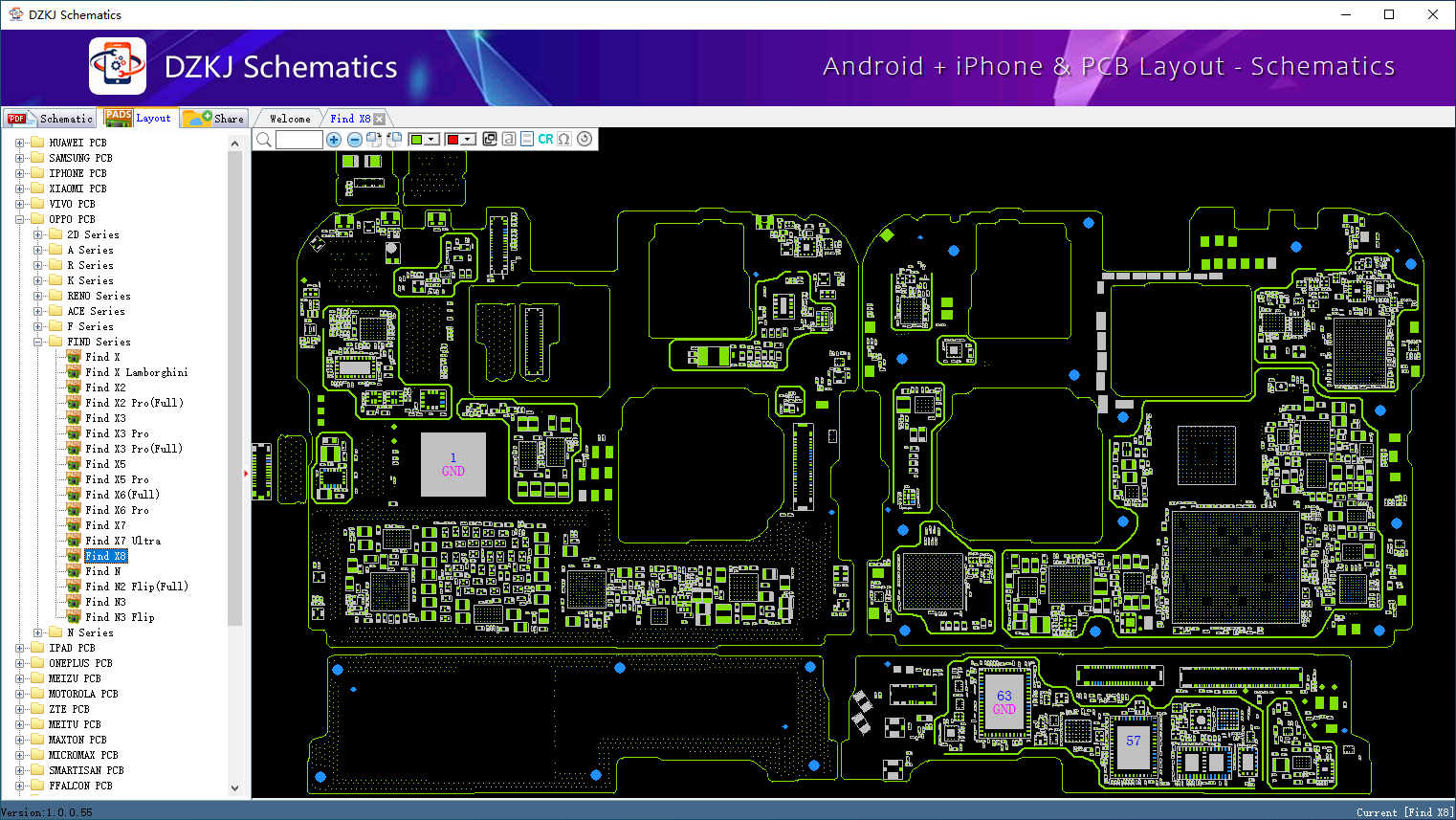Viewport: 1456px width, 820px height.
Task: Click the PADS icon beside Find X2
Action: pyautogui.click(x=74, y=388)
